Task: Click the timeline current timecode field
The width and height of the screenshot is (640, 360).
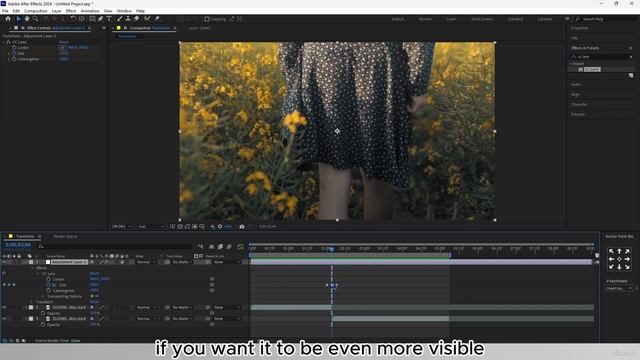Action: pyautogui.click(x=18, y=245)
